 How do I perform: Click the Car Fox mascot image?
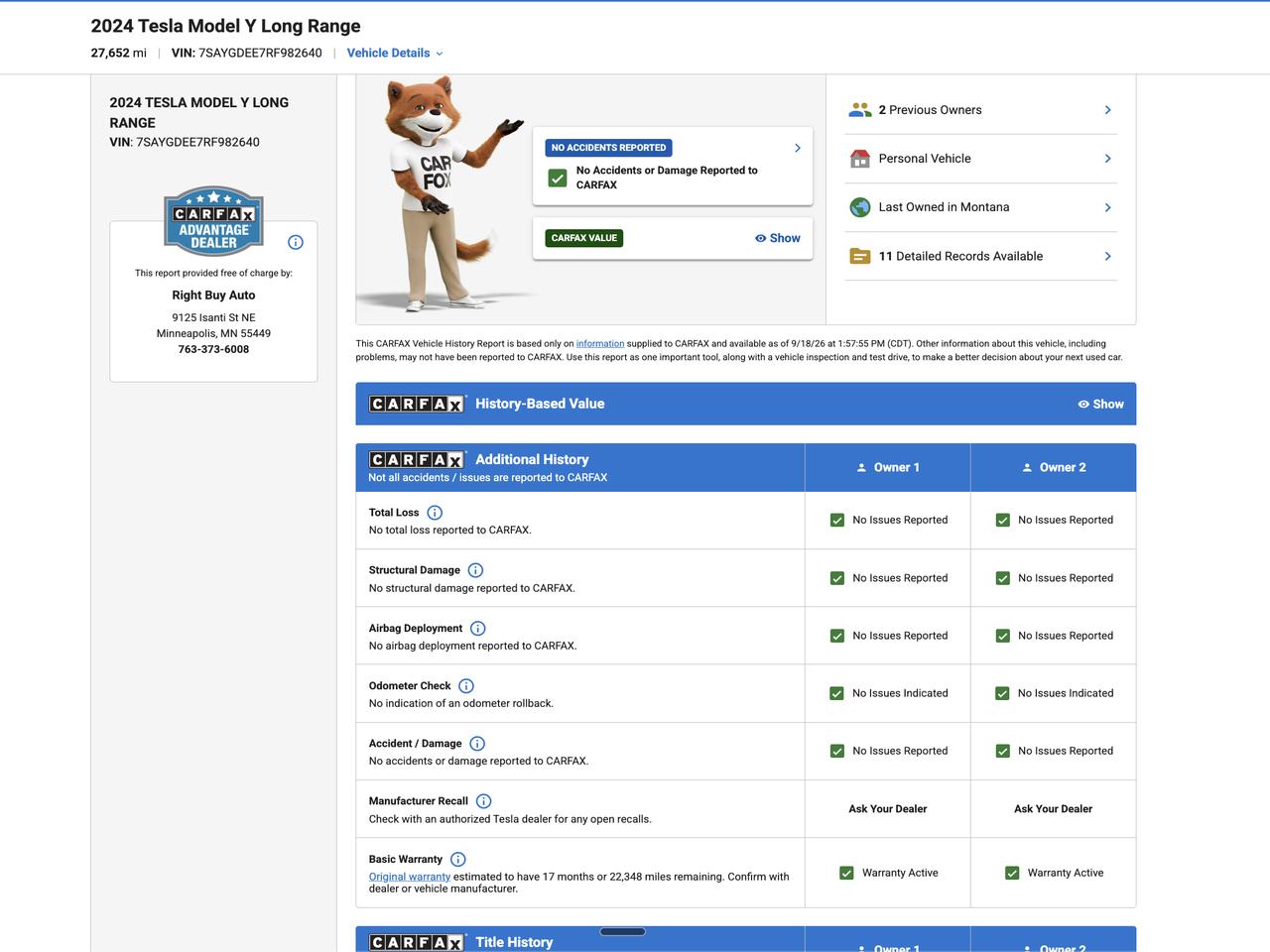443,195
